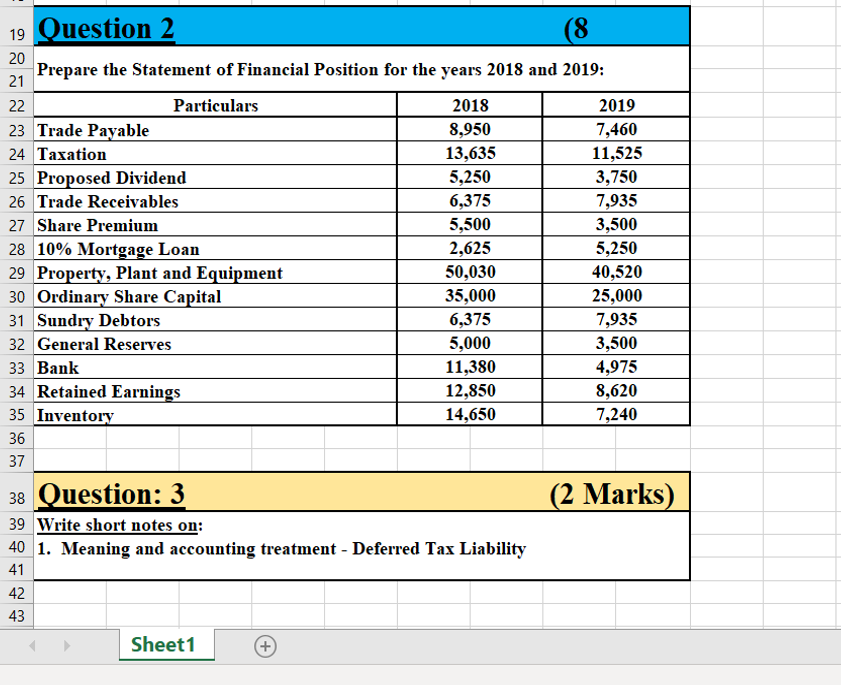The width and height of the screenshot is (841, 685).
Task: Click the 7,460 Trade Payable 2019 value
Action: pos(616,129)
